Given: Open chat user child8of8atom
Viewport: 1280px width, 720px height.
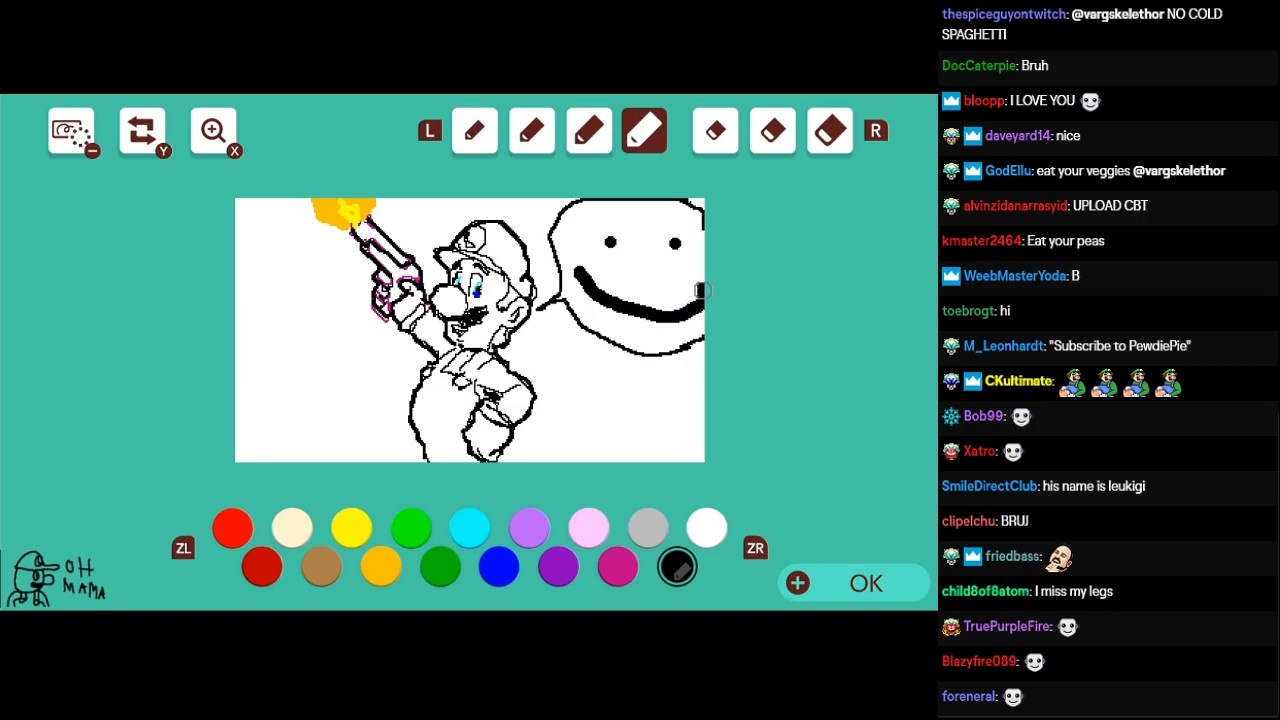Looking at the screenshot, I should tap(985, 591).
